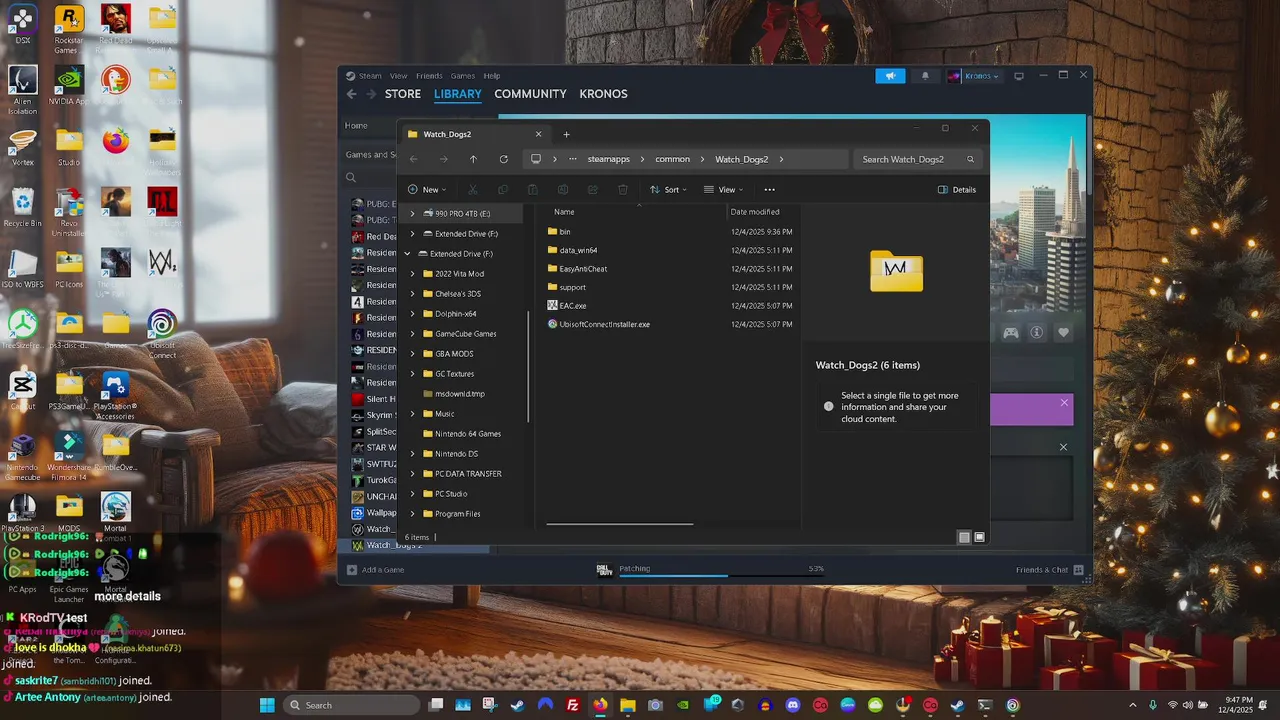Viewport: 1280px width, 720px height.
Task: Open Ubisoft Connect desktop shortcut
Action: point(162,334)
